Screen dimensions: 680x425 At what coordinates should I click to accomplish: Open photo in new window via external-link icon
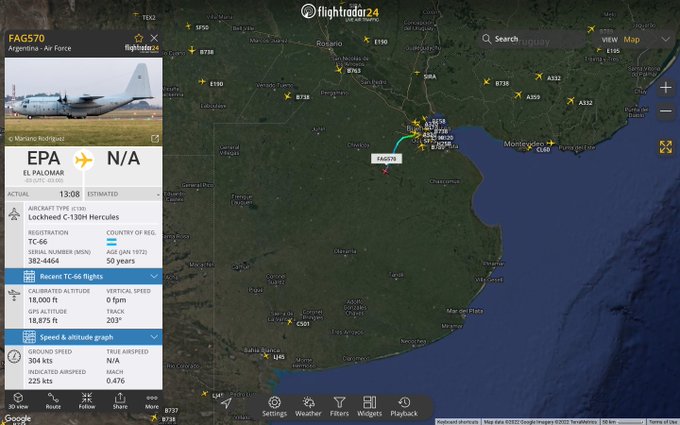155,139
